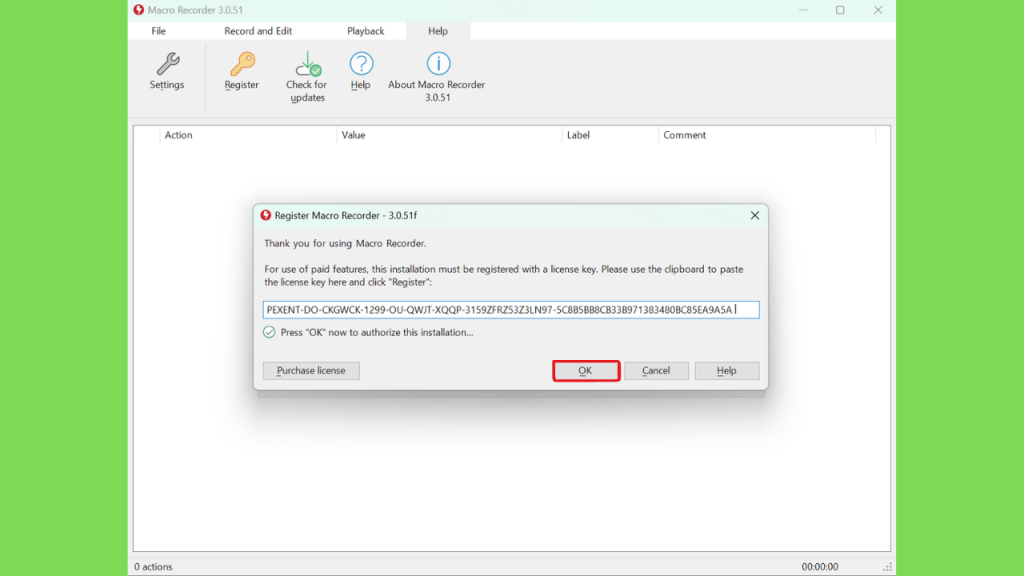Minimize the Macro Recorder window
1024x576 pixels.
[x=803, y=10]
